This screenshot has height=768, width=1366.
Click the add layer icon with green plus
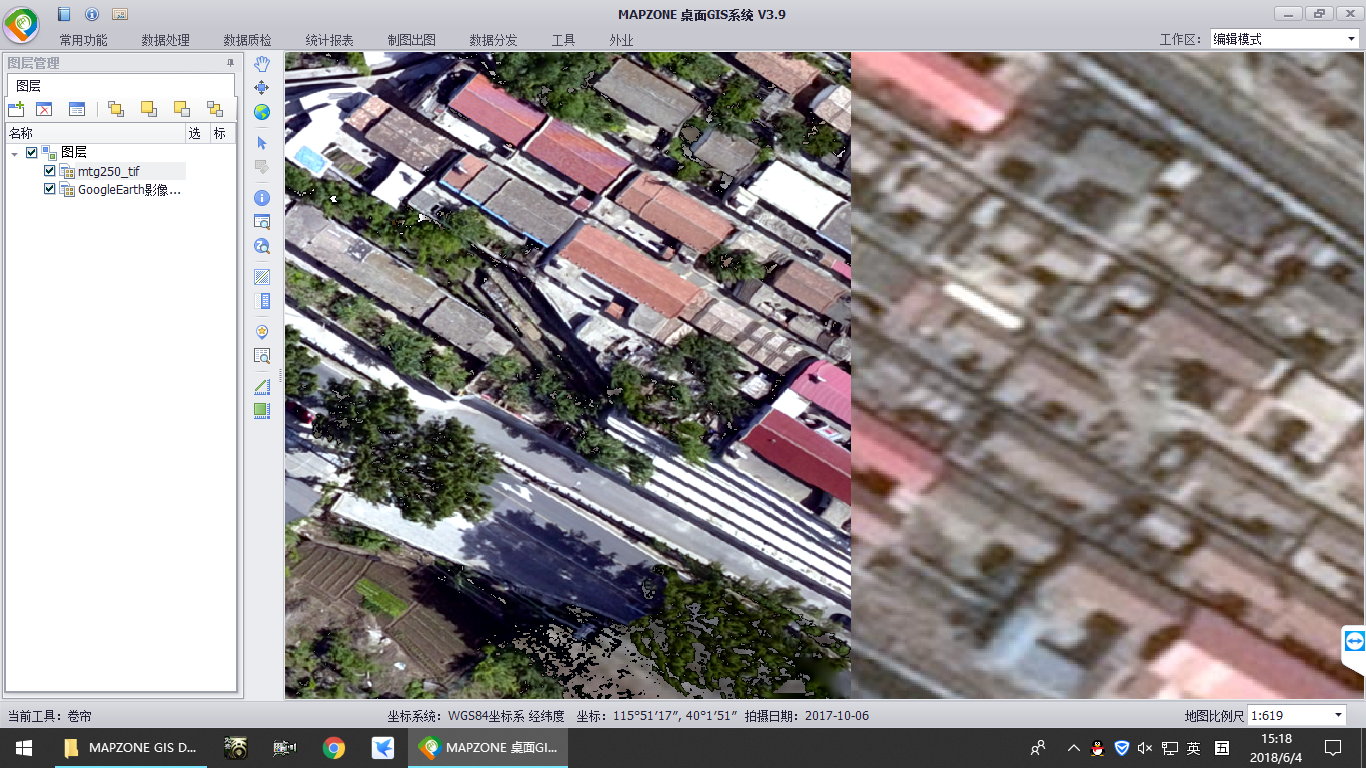tap(16, 109)
